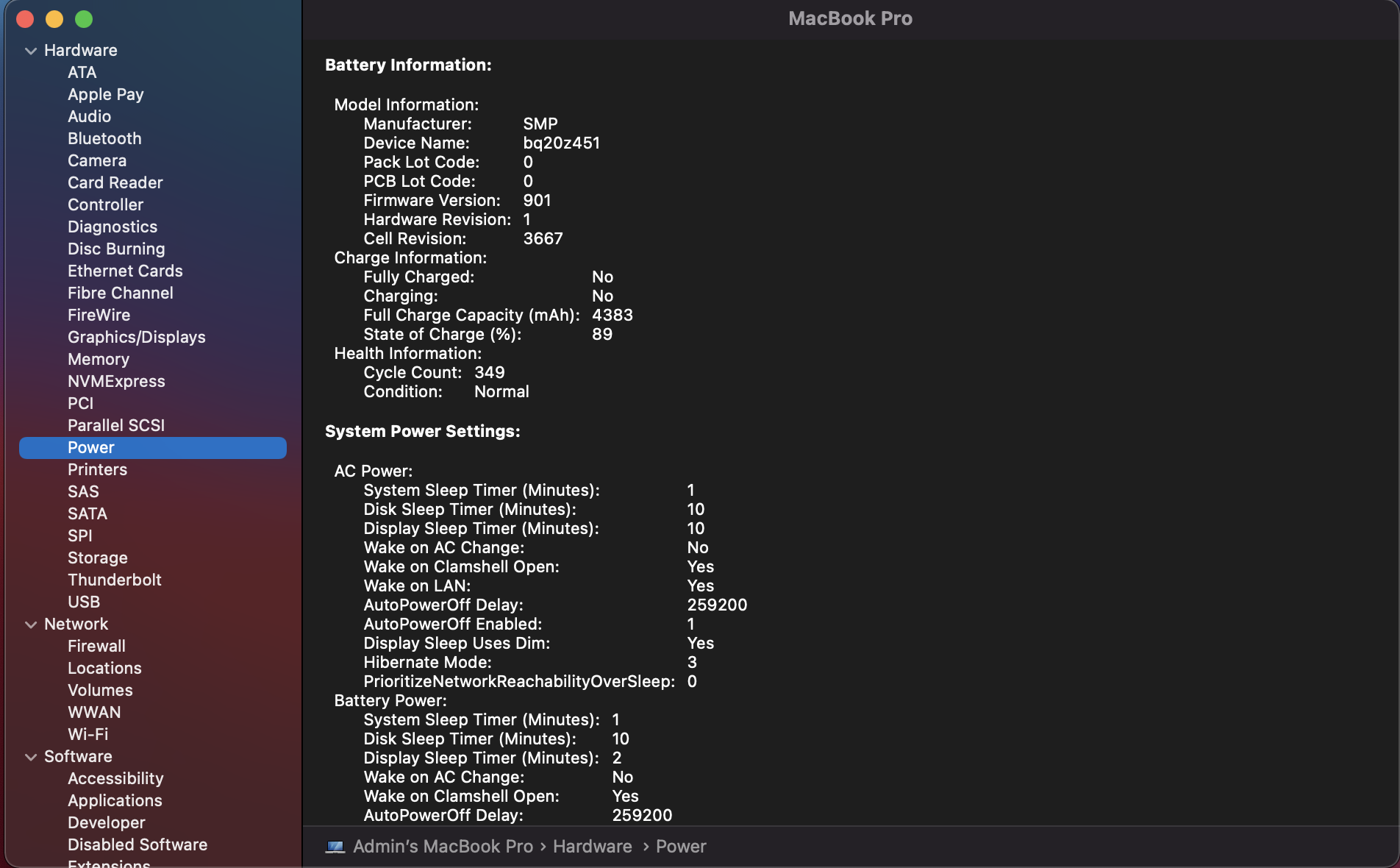
Task: Click the Cycle Count value 349
Action: coord(490,372)
